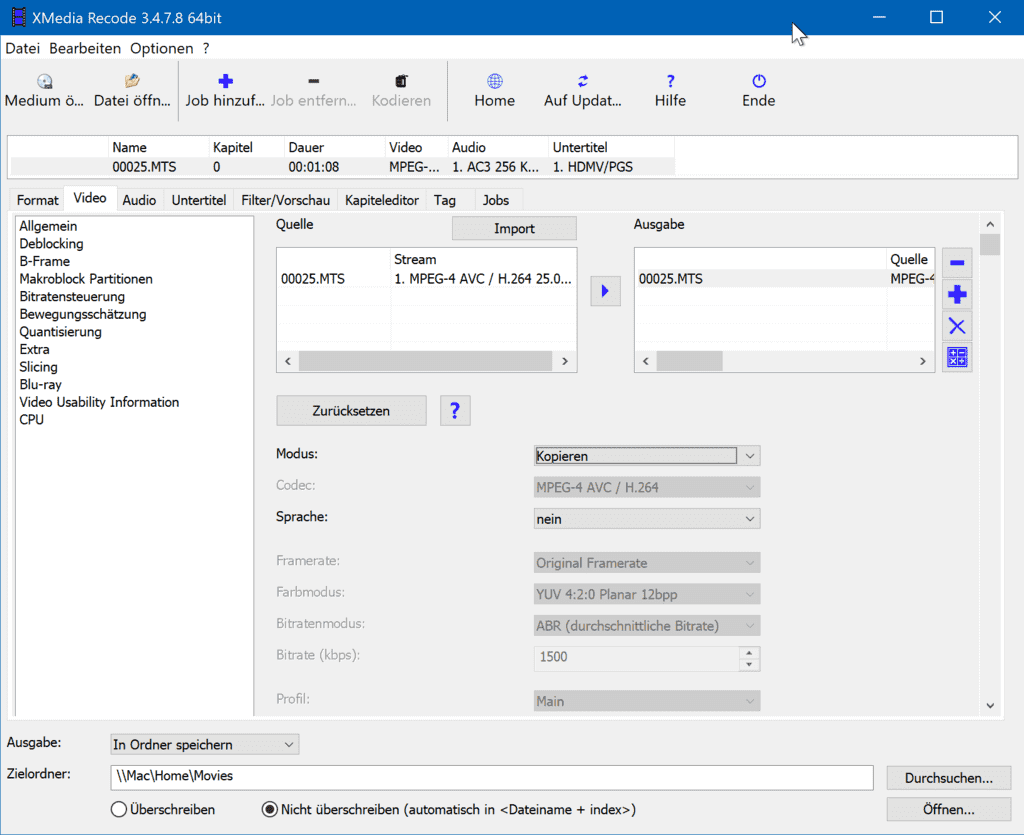Add job with Job hinzufügen plus icon
The width and height of the screenshot is (1024, 835).
tap(225, 81)
